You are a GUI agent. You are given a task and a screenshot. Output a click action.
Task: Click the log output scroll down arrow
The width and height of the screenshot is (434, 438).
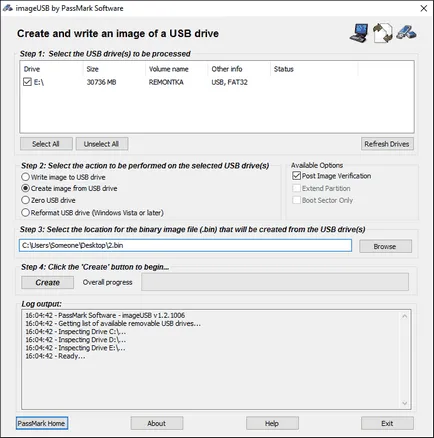[405, 403]
